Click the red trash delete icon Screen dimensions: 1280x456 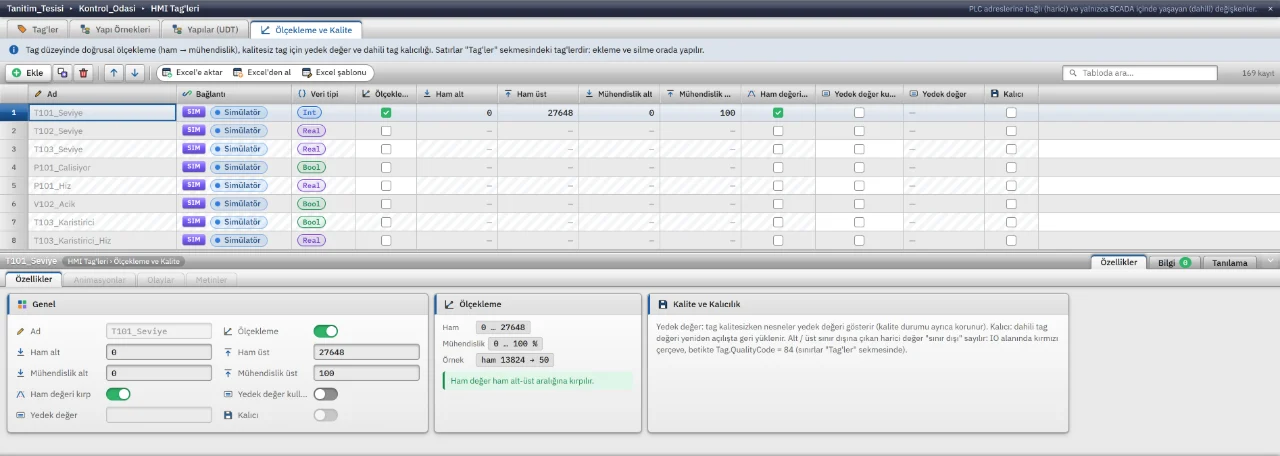(x=84, y=73)
